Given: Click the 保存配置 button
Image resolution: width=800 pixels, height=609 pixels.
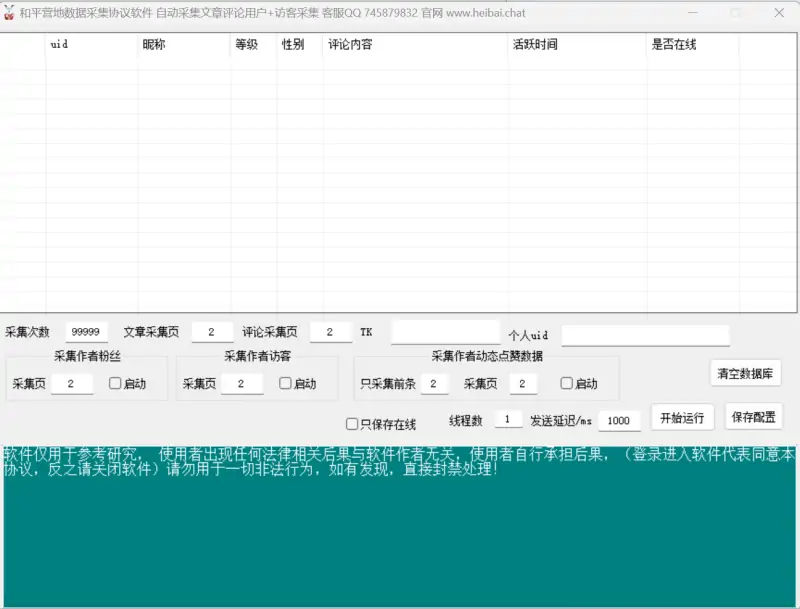Looking at the screenshot, I should tap(756, 418).
